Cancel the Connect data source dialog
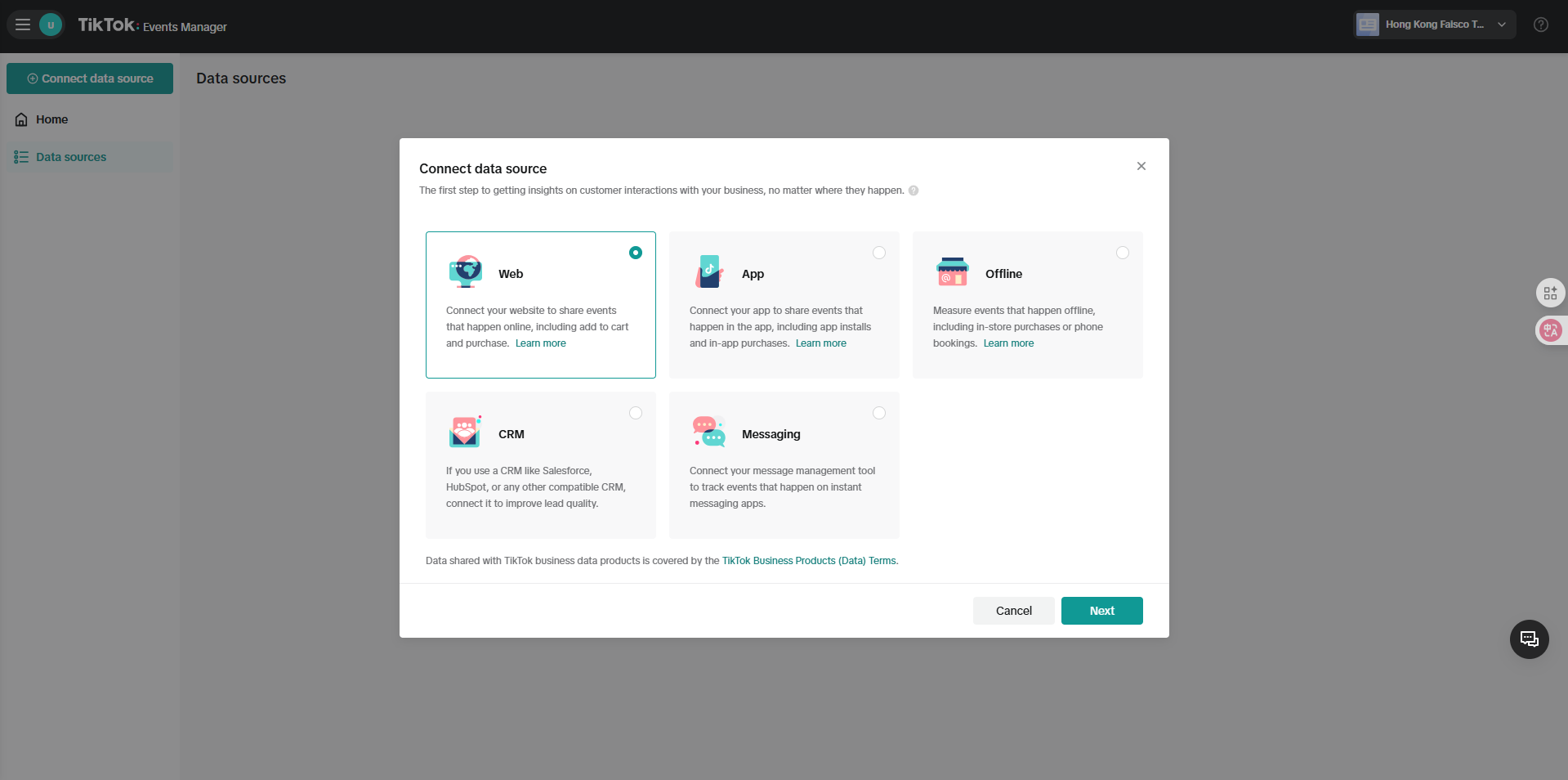The width and height of the screenshot is (1568, 780). [x=1013, y=611]
